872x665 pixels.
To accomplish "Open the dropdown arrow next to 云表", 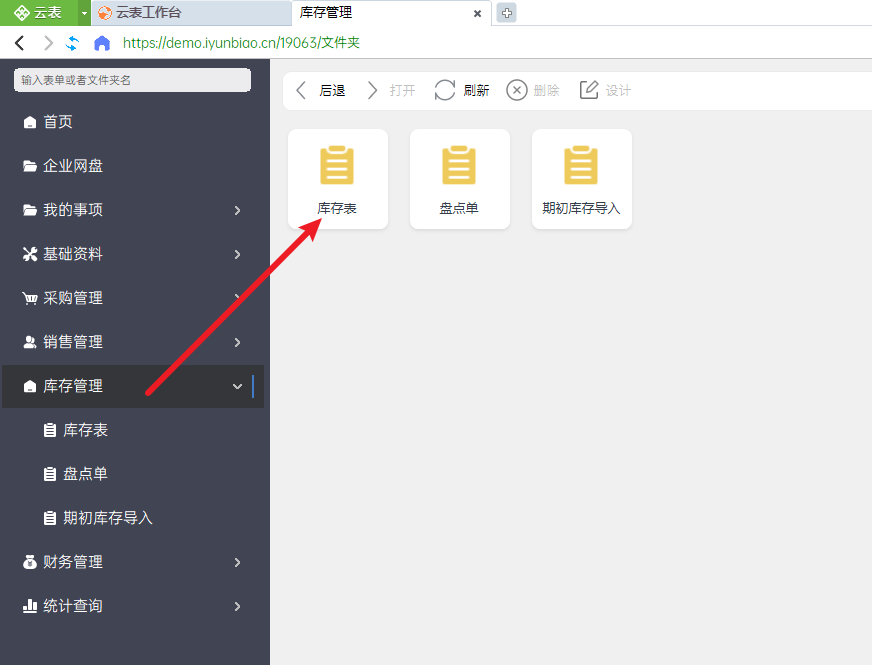I will [85, 13].
